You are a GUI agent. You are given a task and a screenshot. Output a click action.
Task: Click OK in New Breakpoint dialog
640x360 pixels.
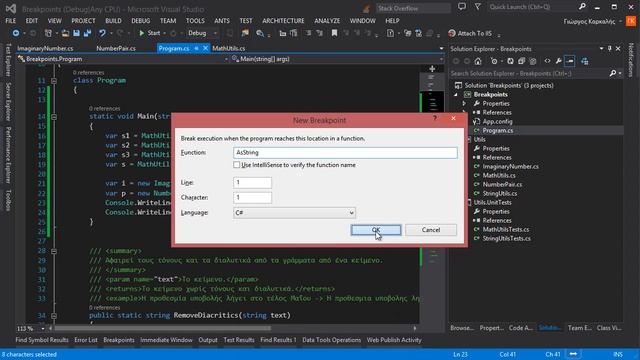pos(376,230)
